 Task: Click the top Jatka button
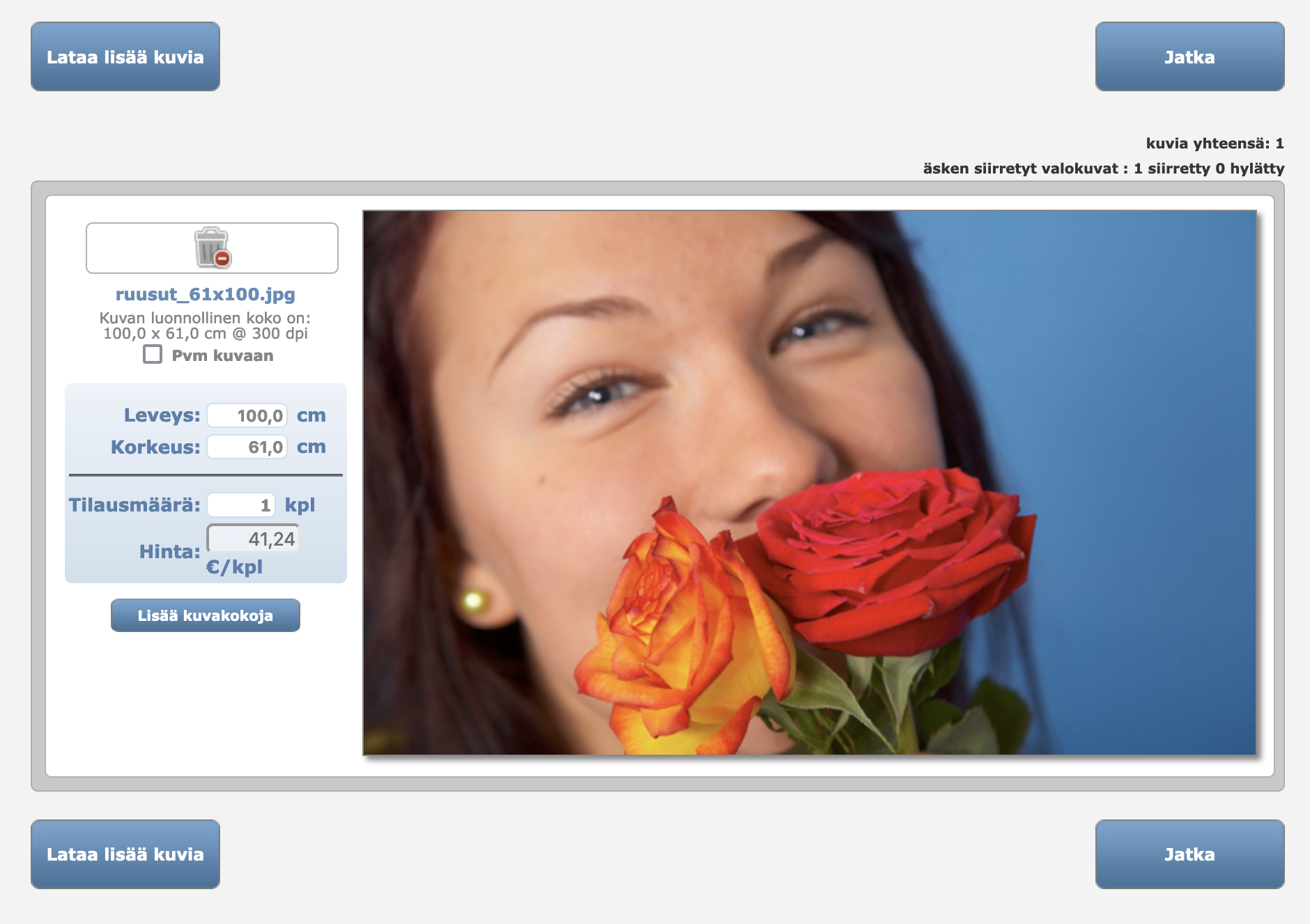point(1189,56)
